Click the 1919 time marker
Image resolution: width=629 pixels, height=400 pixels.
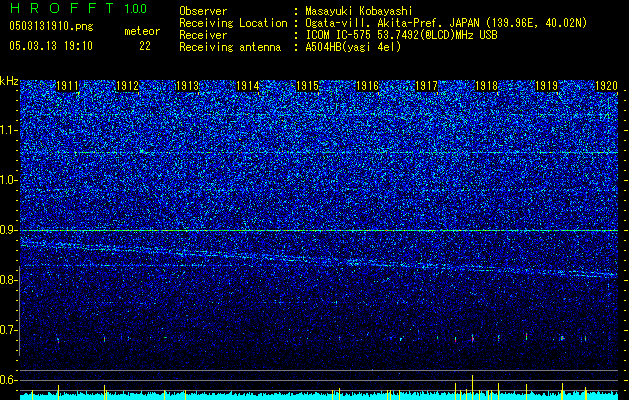point(546,86)
